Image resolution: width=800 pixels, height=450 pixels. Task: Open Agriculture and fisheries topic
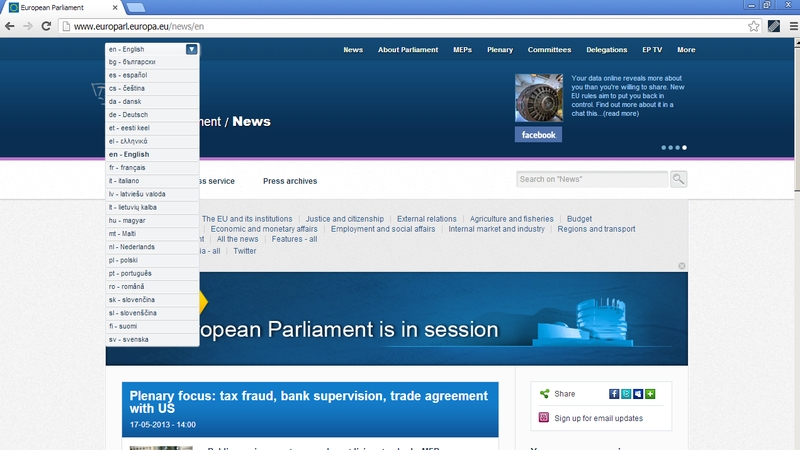coord(511,219)
